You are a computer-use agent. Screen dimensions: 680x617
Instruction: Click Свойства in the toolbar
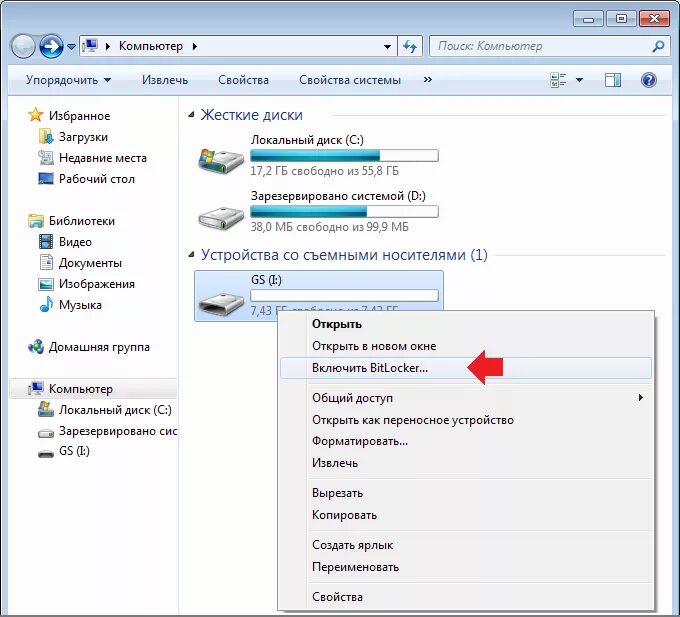coord(243,80)
